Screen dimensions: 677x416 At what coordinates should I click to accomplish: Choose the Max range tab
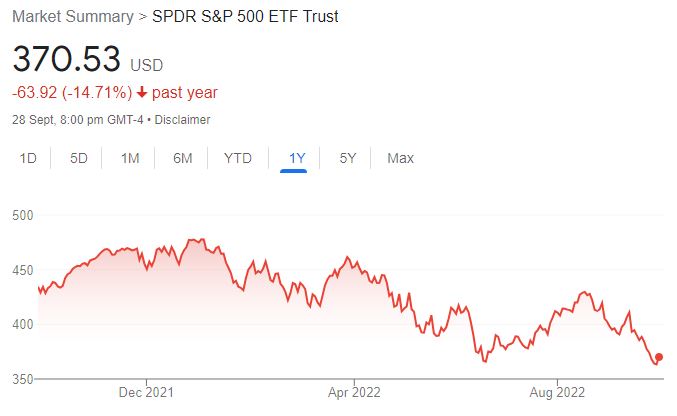pyautogui.click(x=400, y=158)
